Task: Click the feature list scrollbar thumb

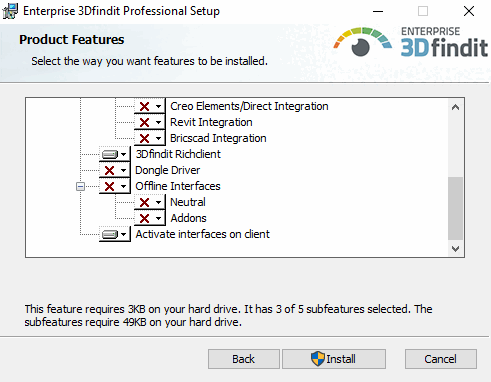Action: point(455,208)
